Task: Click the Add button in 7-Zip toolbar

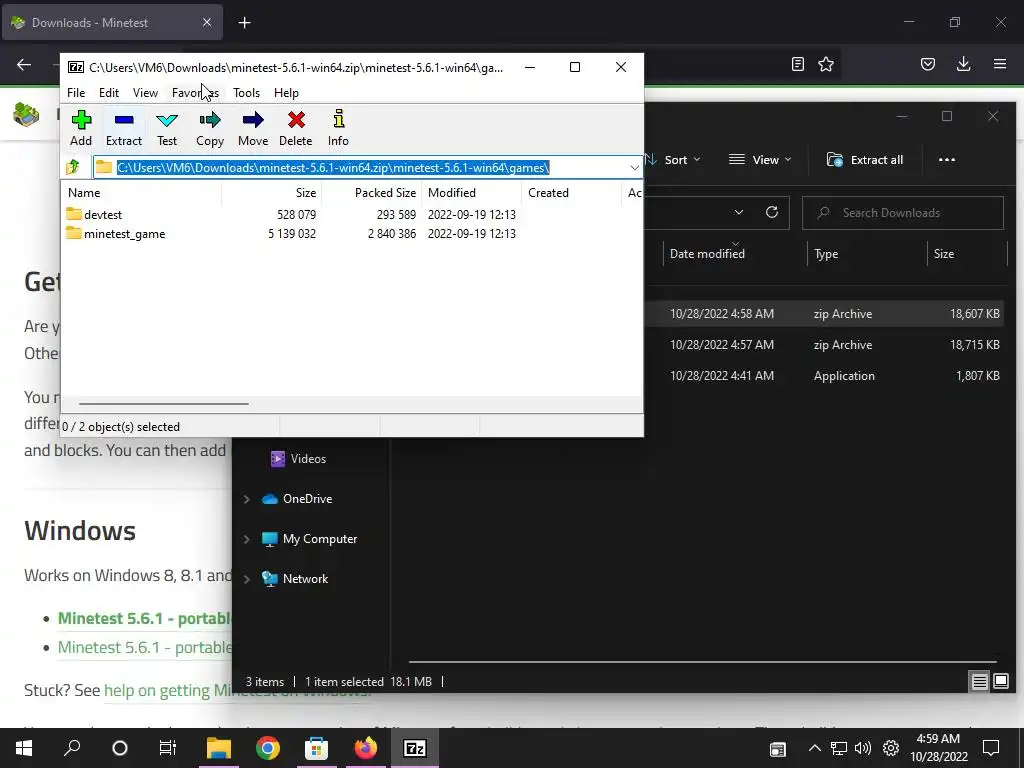Action: pyautogui.click(x=81, y=129)
